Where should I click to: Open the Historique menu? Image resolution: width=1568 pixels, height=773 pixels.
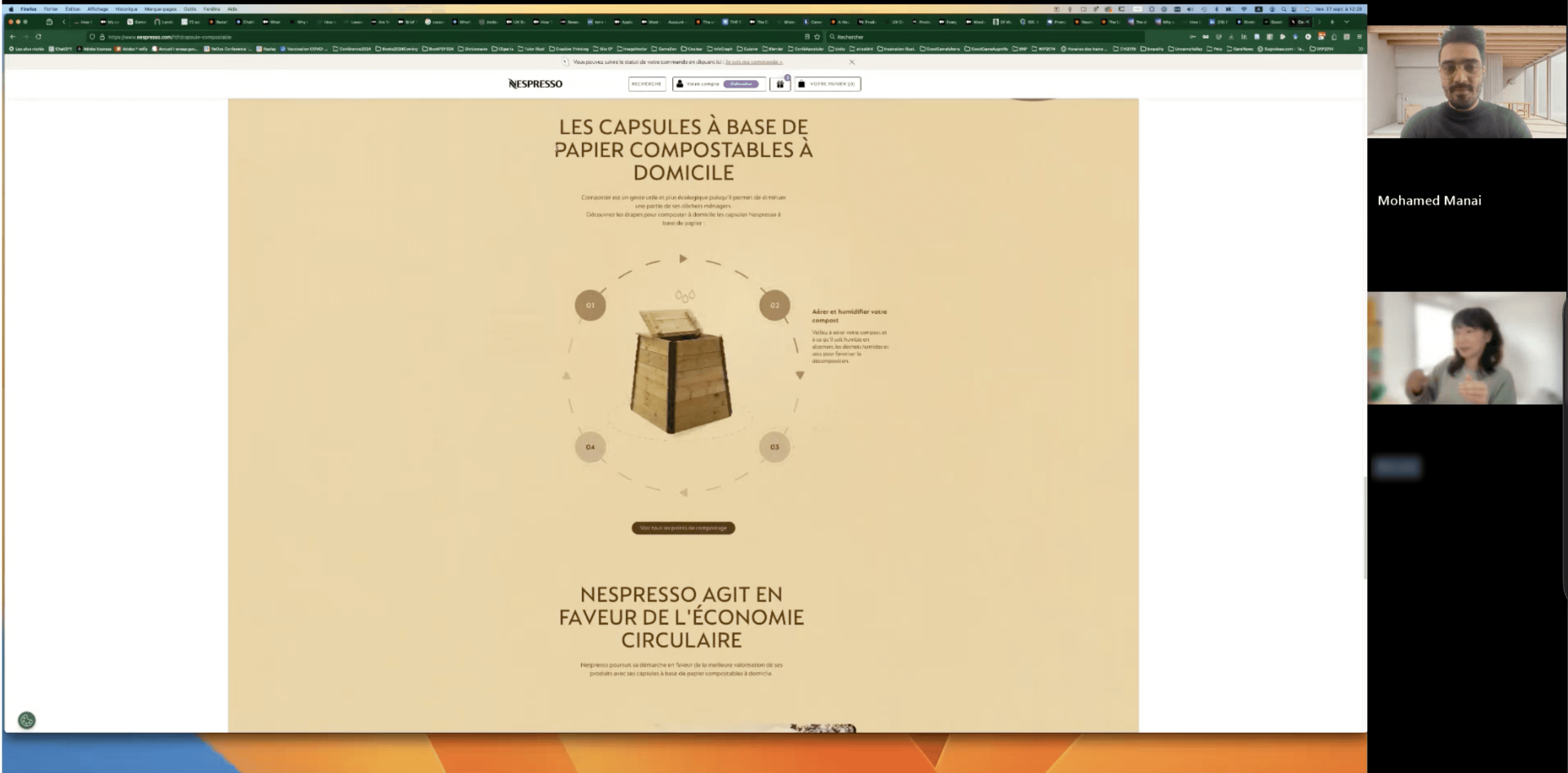point(126,9)
